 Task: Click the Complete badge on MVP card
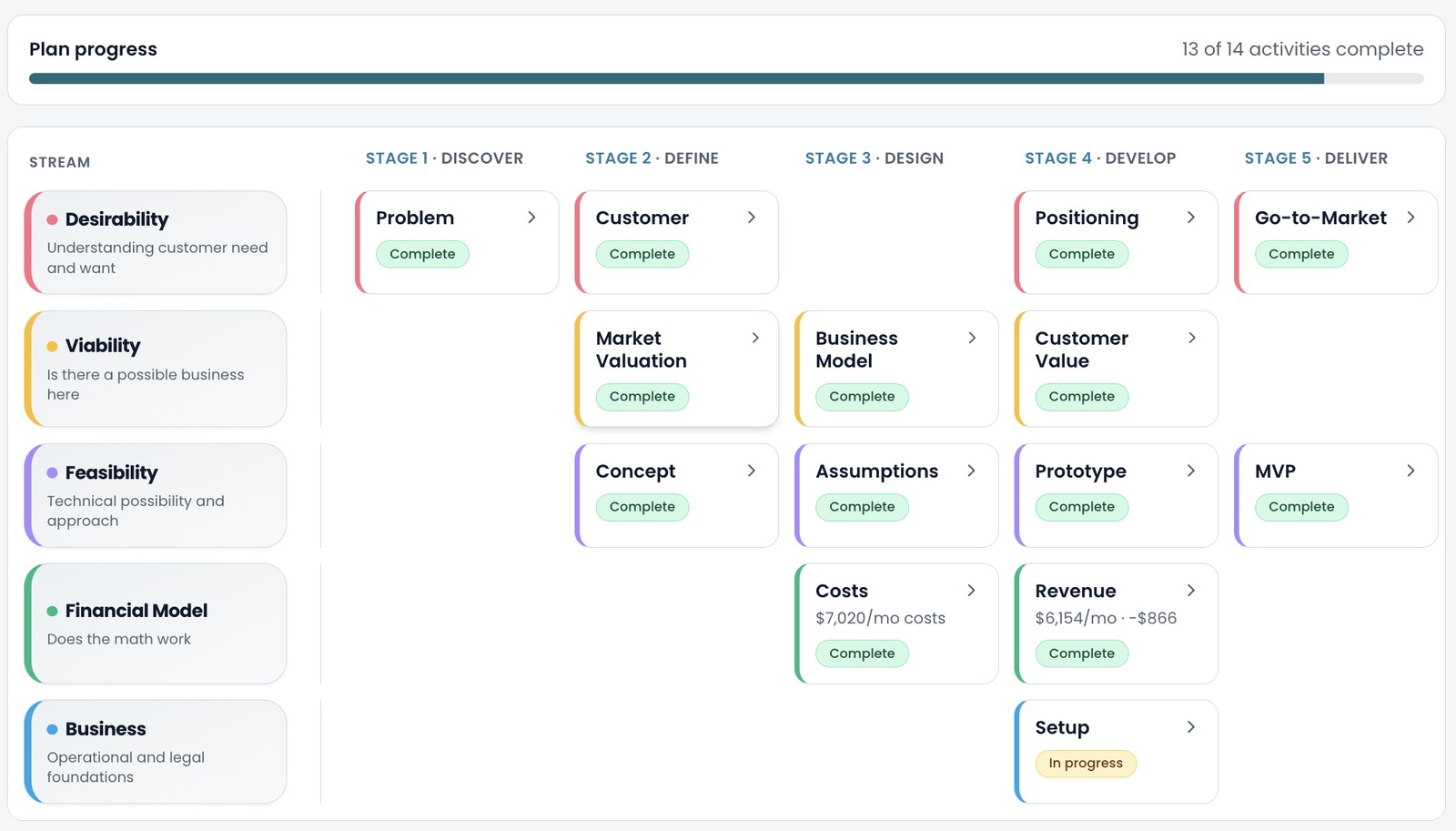[1301, 507]
